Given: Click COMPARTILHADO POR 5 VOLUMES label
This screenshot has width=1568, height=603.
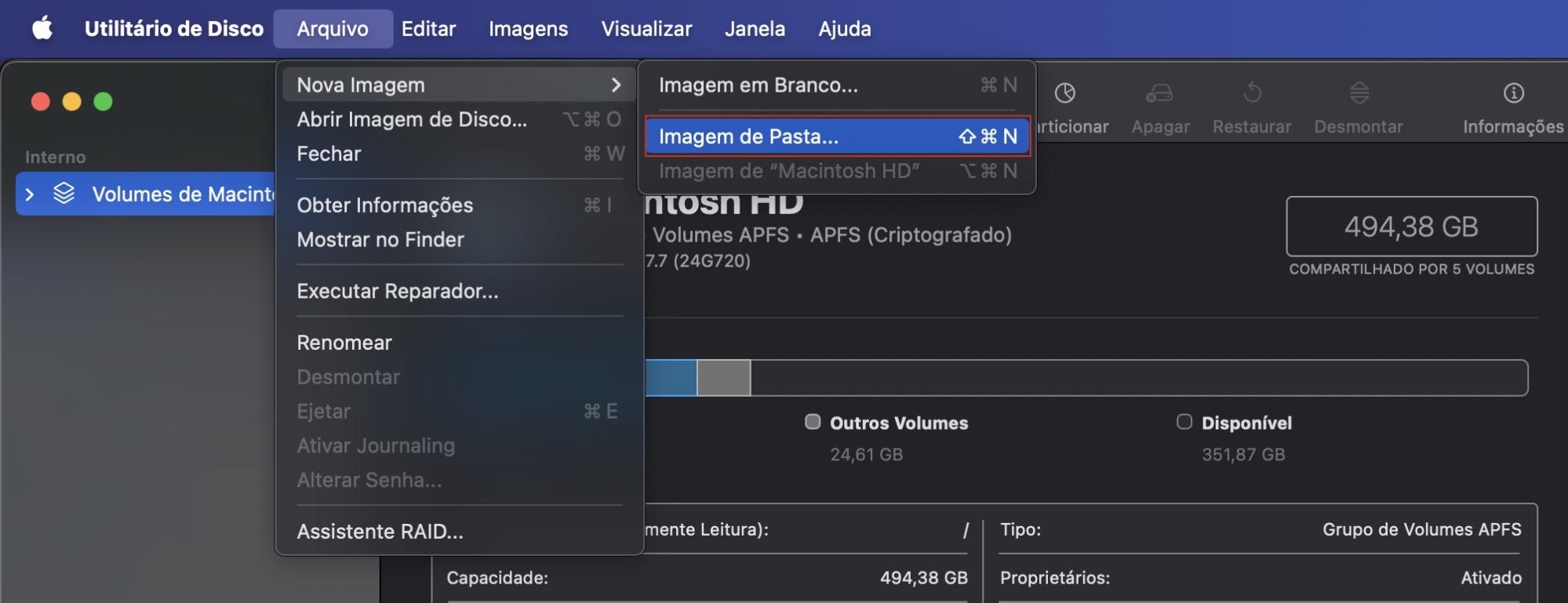Looking at the screenshot, I should (1411, 269).
